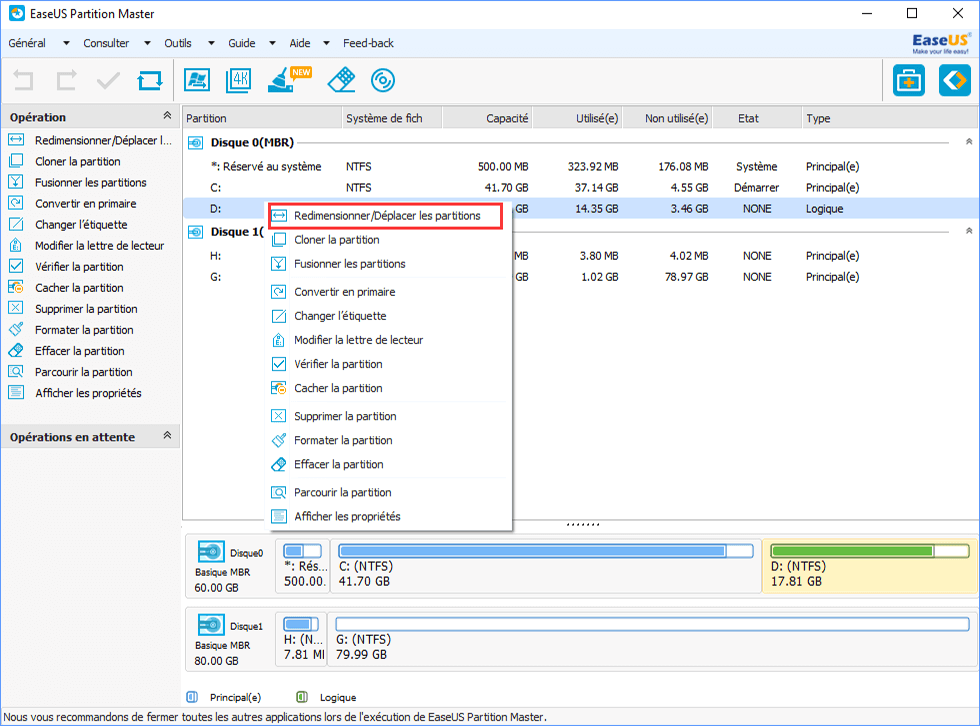The image size is (980, 726).
Task: Select Convertir en primaire in context menu
Action: click(x=390, y=292)
